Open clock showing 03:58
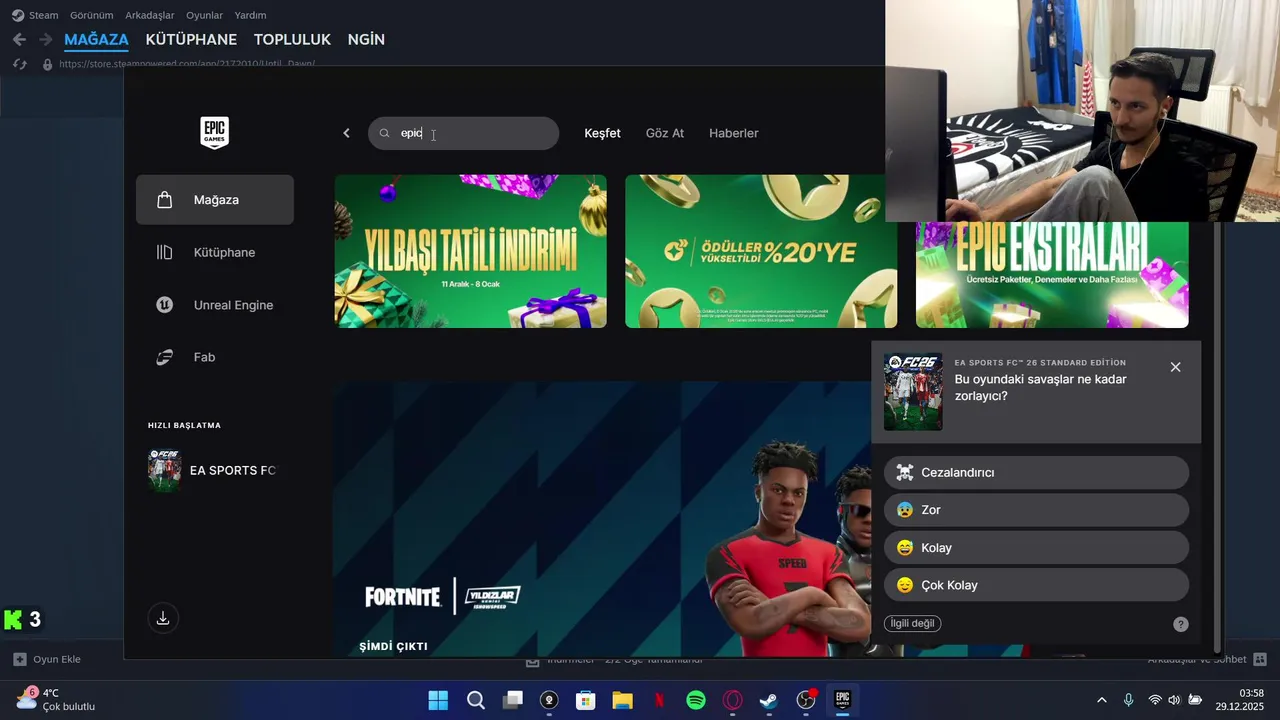1280x720 pixels. click(x=1240, y=699)
